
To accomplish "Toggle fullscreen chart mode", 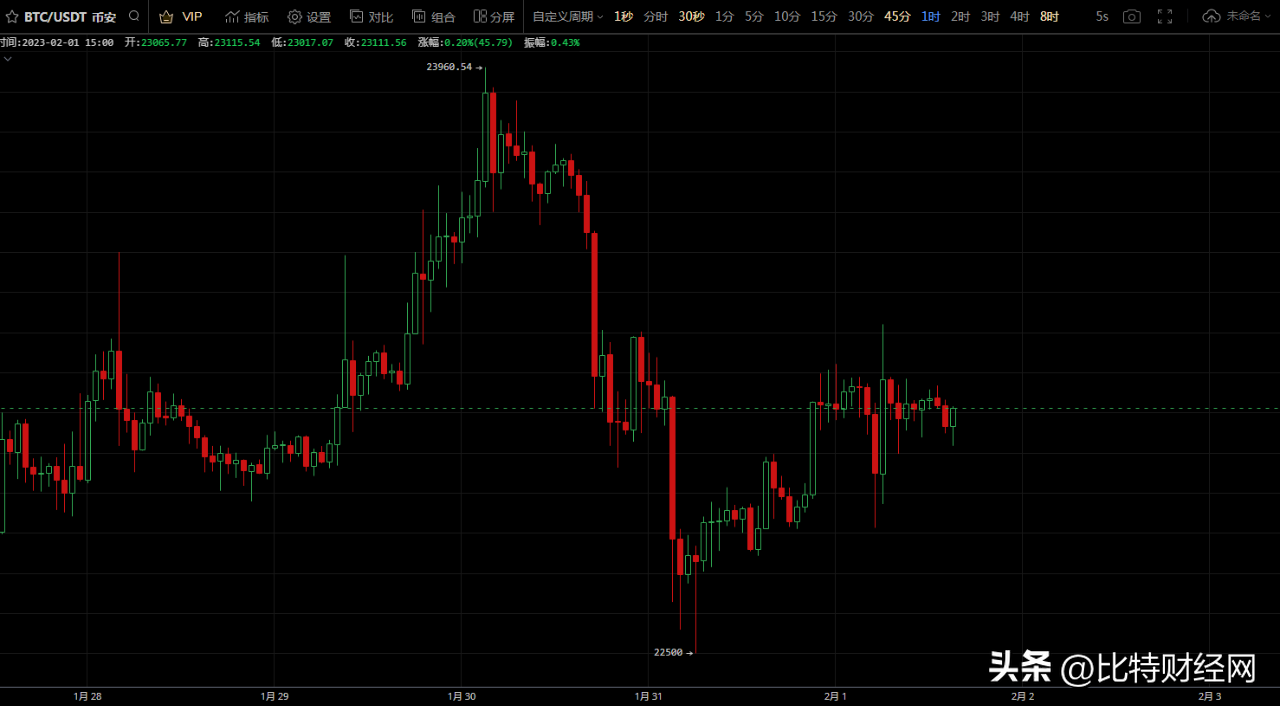I will 1165,17.
